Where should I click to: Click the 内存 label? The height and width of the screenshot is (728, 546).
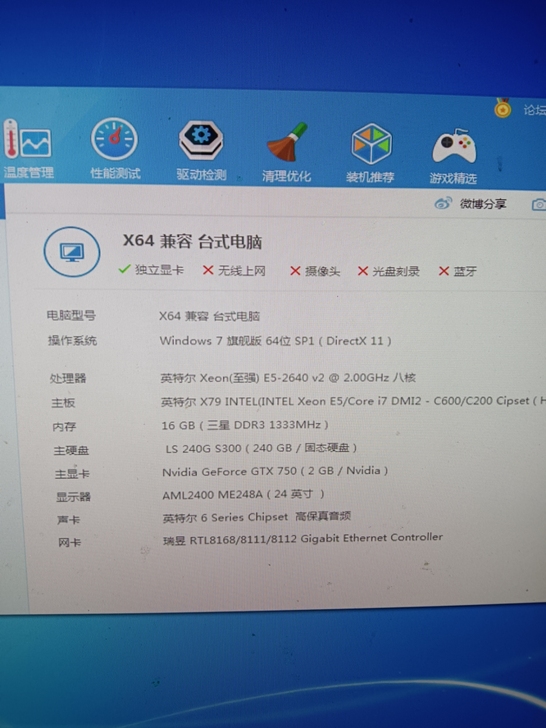coord(64,427)
